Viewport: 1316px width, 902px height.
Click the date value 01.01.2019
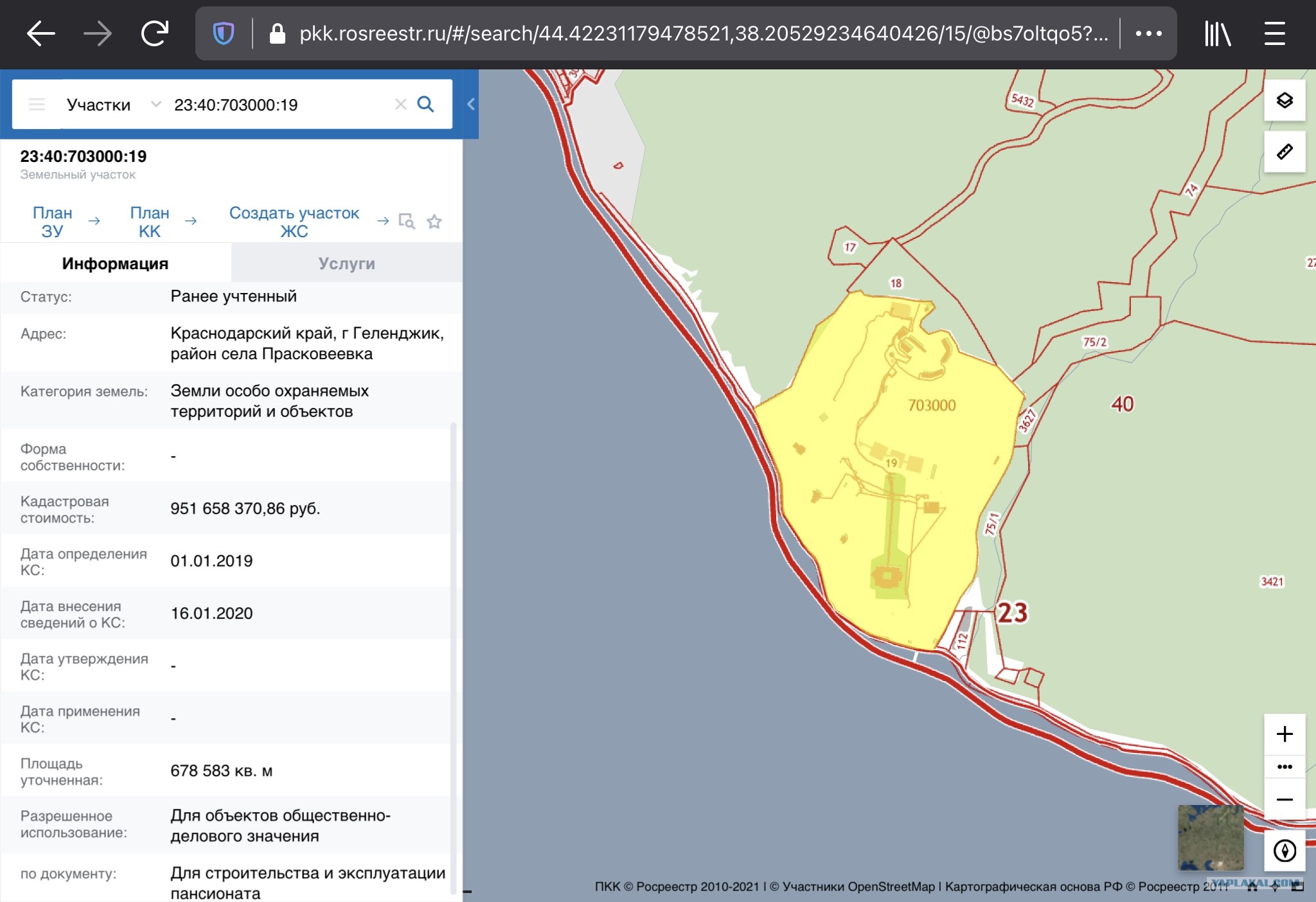pos(211,561)
